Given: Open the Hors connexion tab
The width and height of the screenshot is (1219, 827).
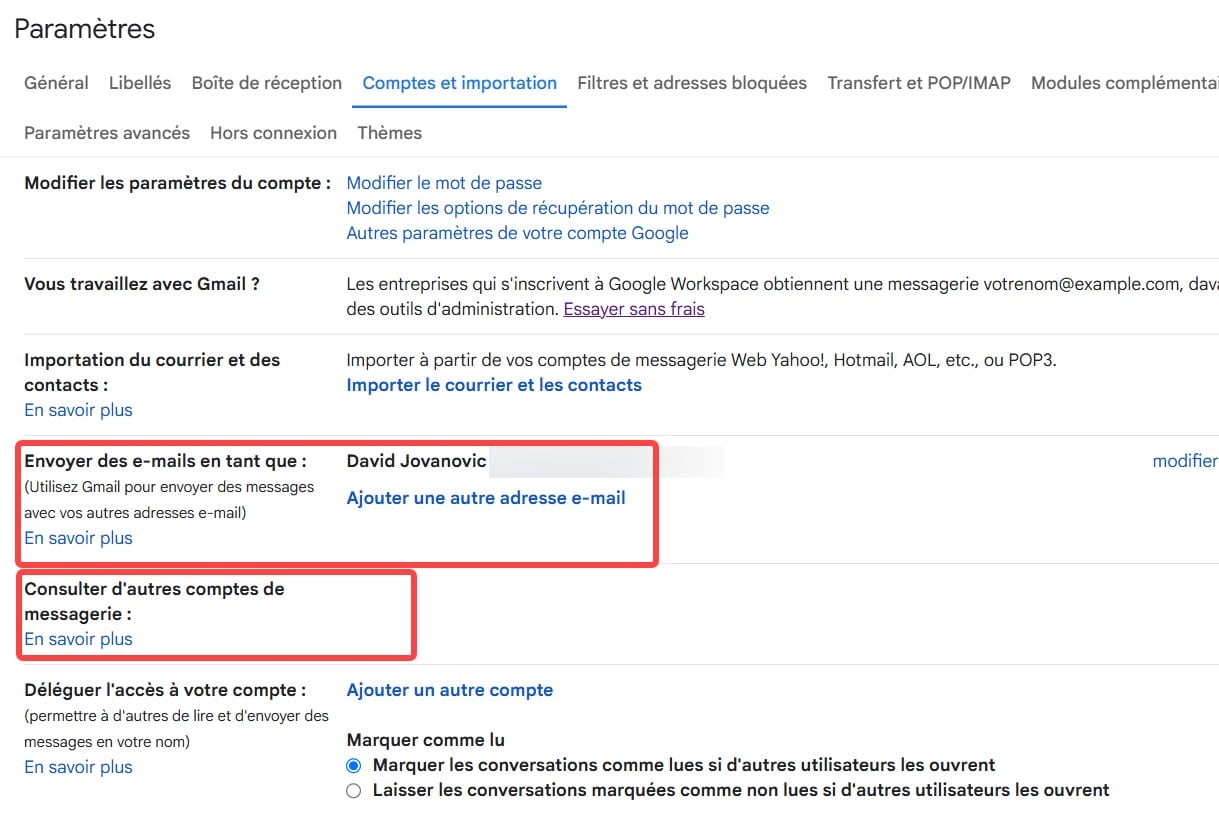Looking at the screenshot, I should pyautogui.click(x=273, y=133).
